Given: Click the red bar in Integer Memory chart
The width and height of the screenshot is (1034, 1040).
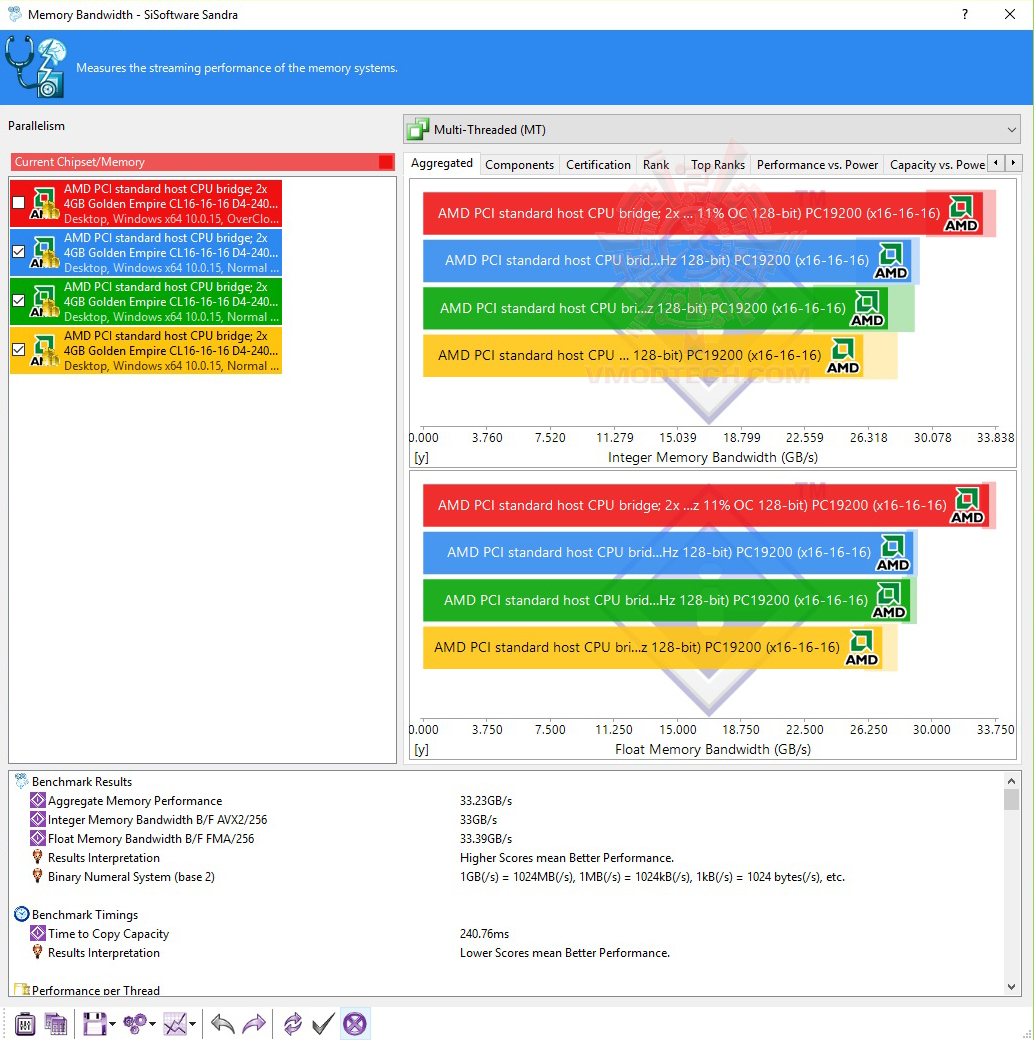Looking at the screenshot, I should 702,214.
